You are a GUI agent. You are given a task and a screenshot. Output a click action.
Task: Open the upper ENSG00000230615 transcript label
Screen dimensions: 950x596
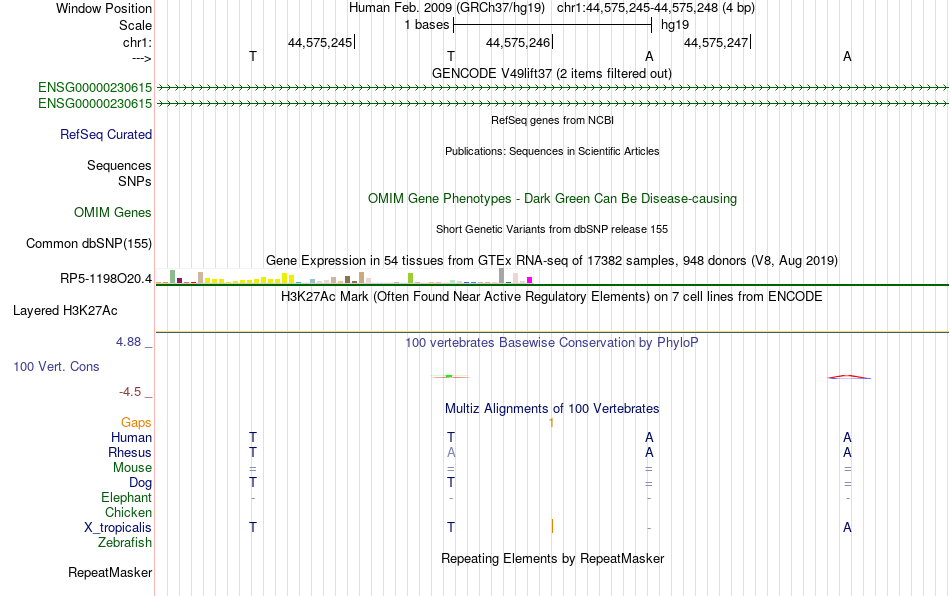click(x=95, y=87)
